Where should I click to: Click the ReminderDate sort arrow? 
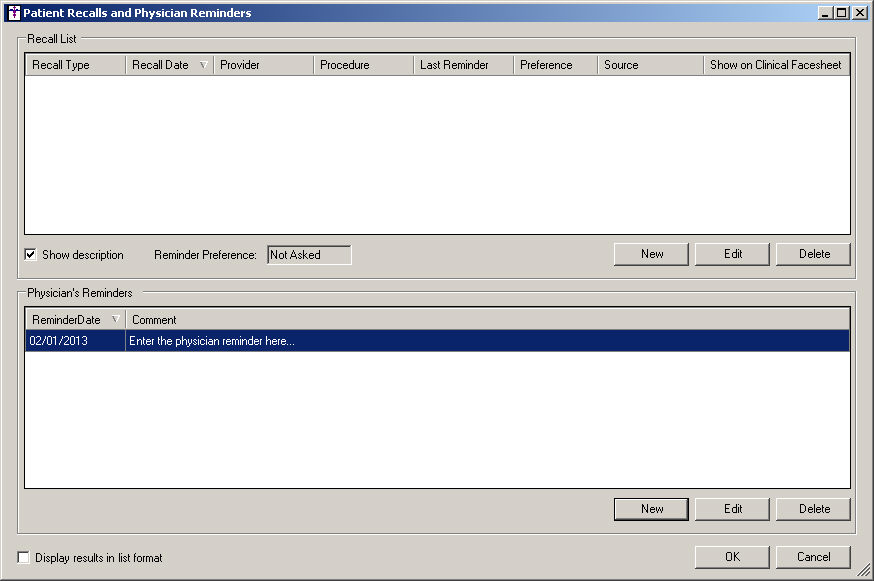coord(116,320)
